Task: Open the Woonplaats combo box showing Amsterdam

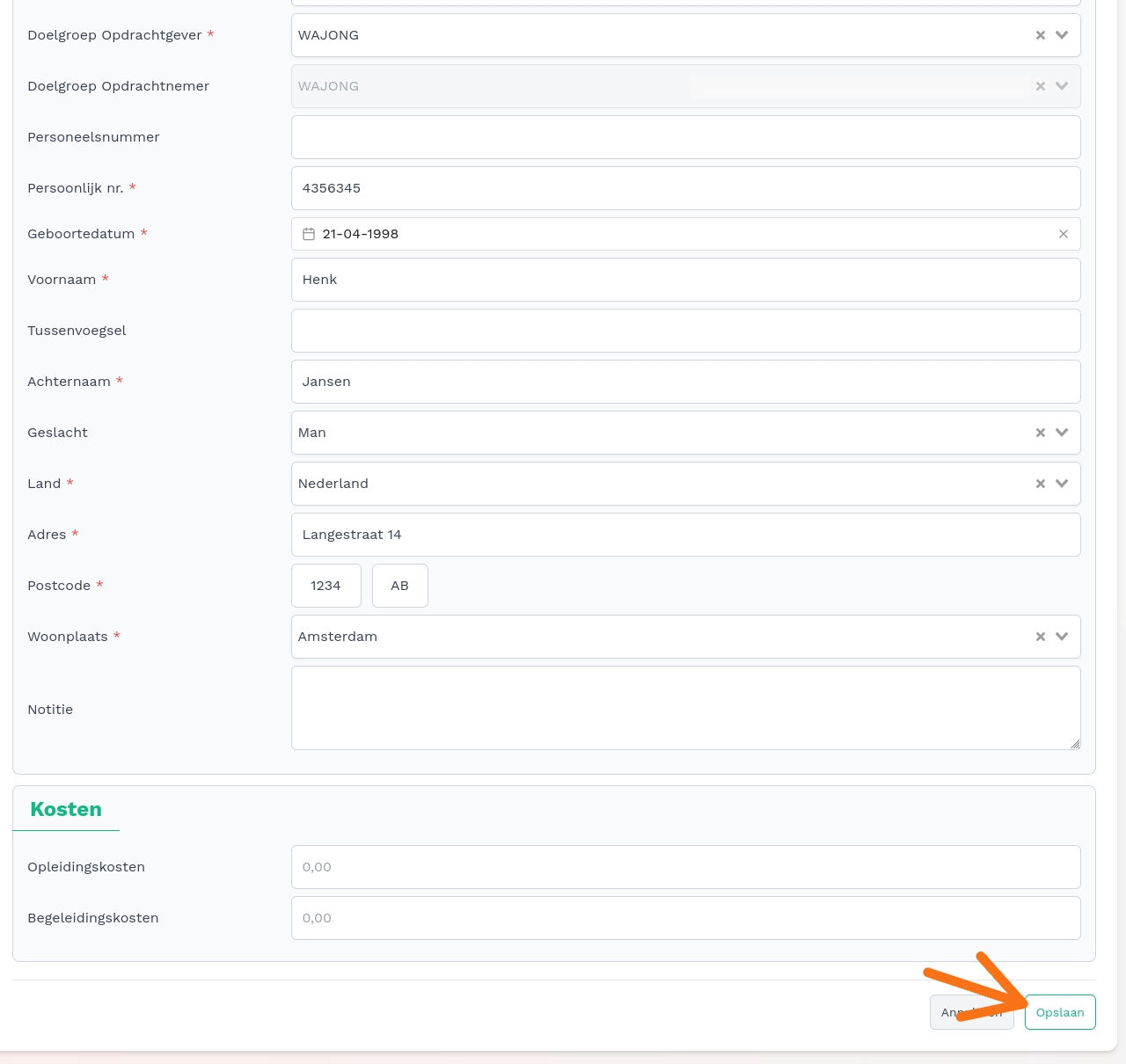Action: pyautogui.click(x=686, y=637)
